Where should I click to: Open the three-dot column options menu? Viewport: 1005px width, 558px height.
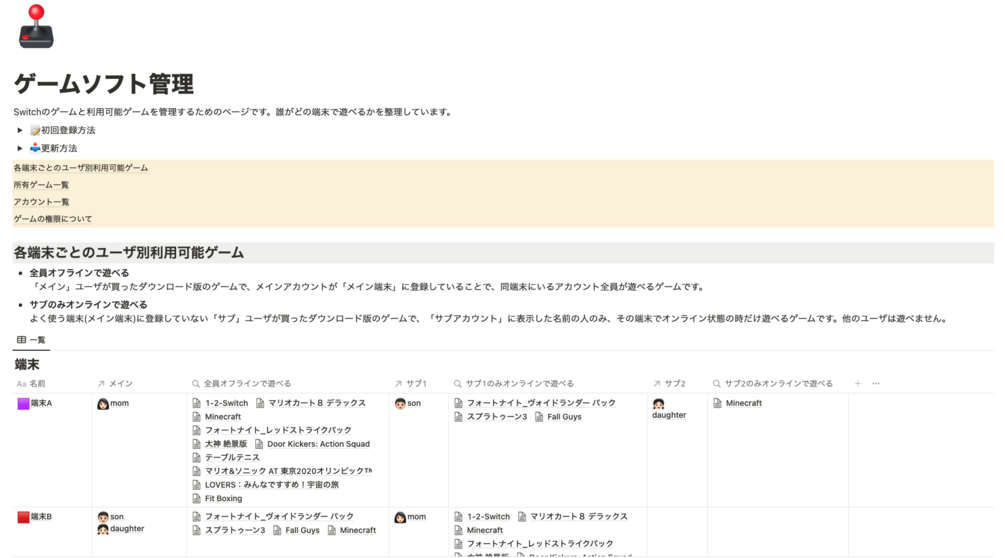(876, 384)
